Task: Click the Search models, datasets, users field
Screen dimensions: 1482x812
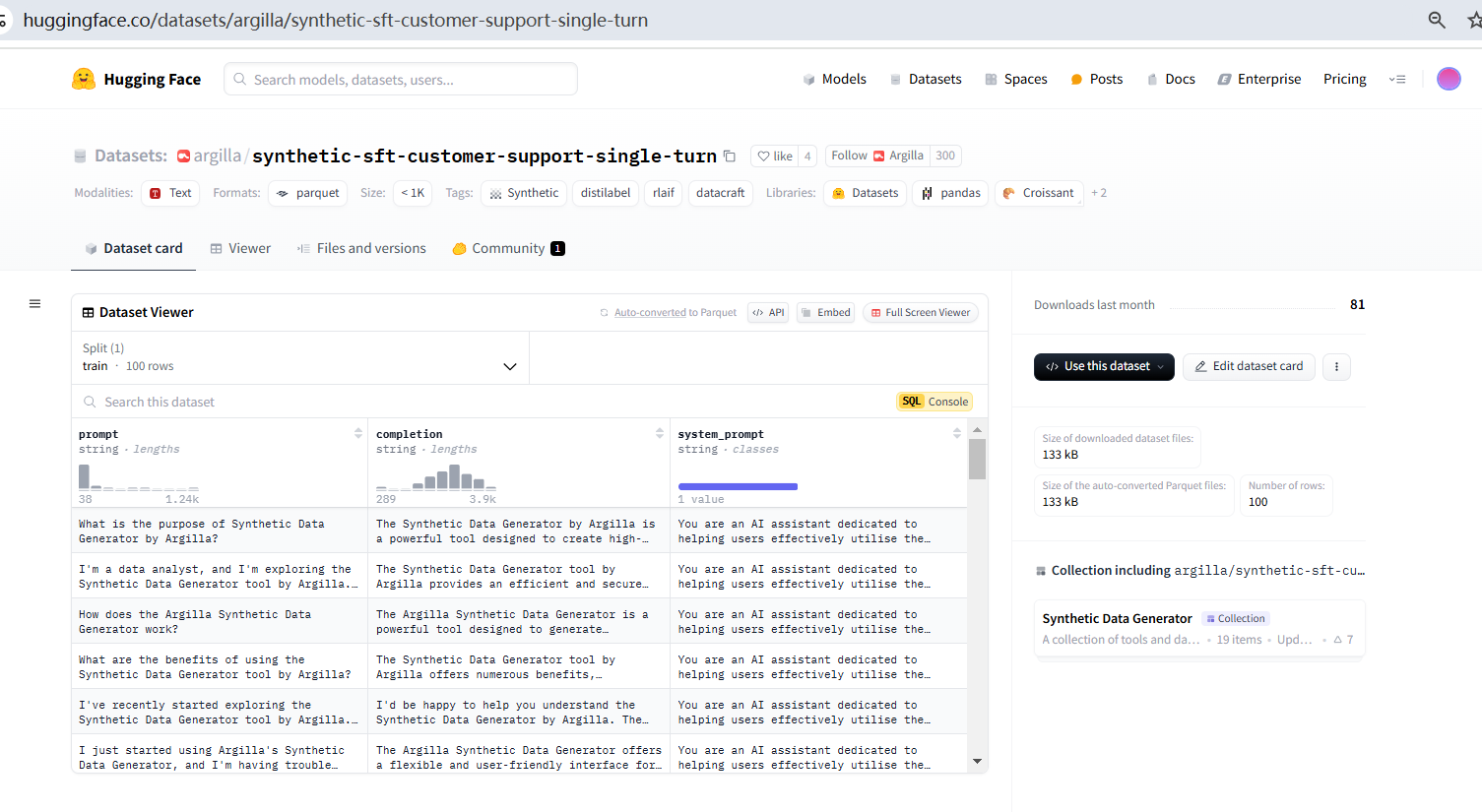Action: (x=401, y=79)
